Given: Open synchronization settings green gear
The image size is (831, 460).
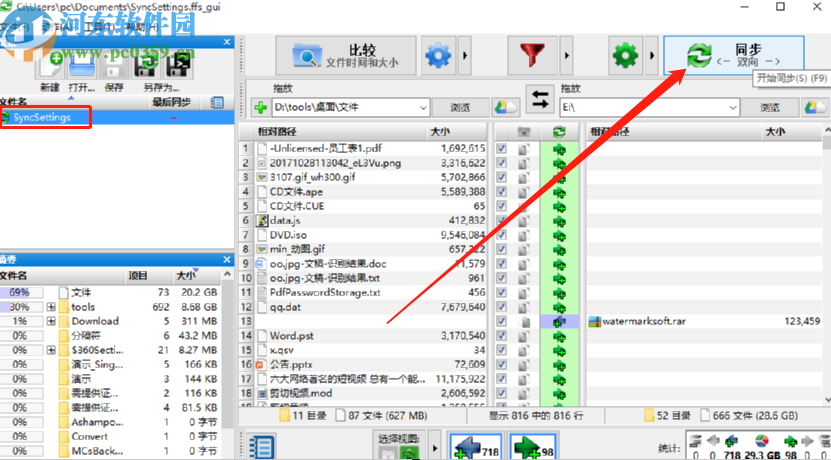Looking at the screenshot, I should [x=625, y=55].
